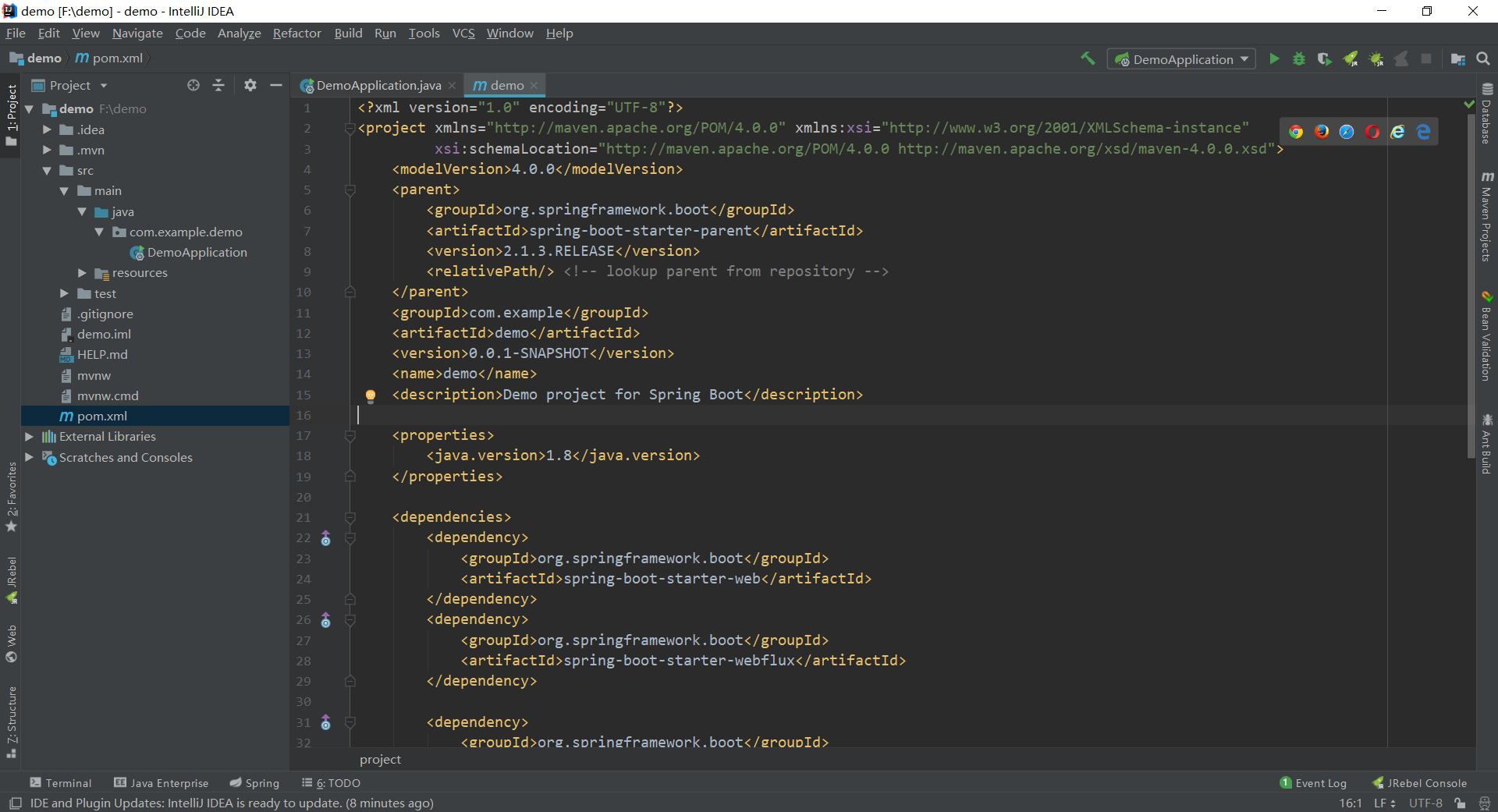1498x812 pixels.
Task: Open Search Everywhere with the magnifier icon
Action: pos(1483,59)
